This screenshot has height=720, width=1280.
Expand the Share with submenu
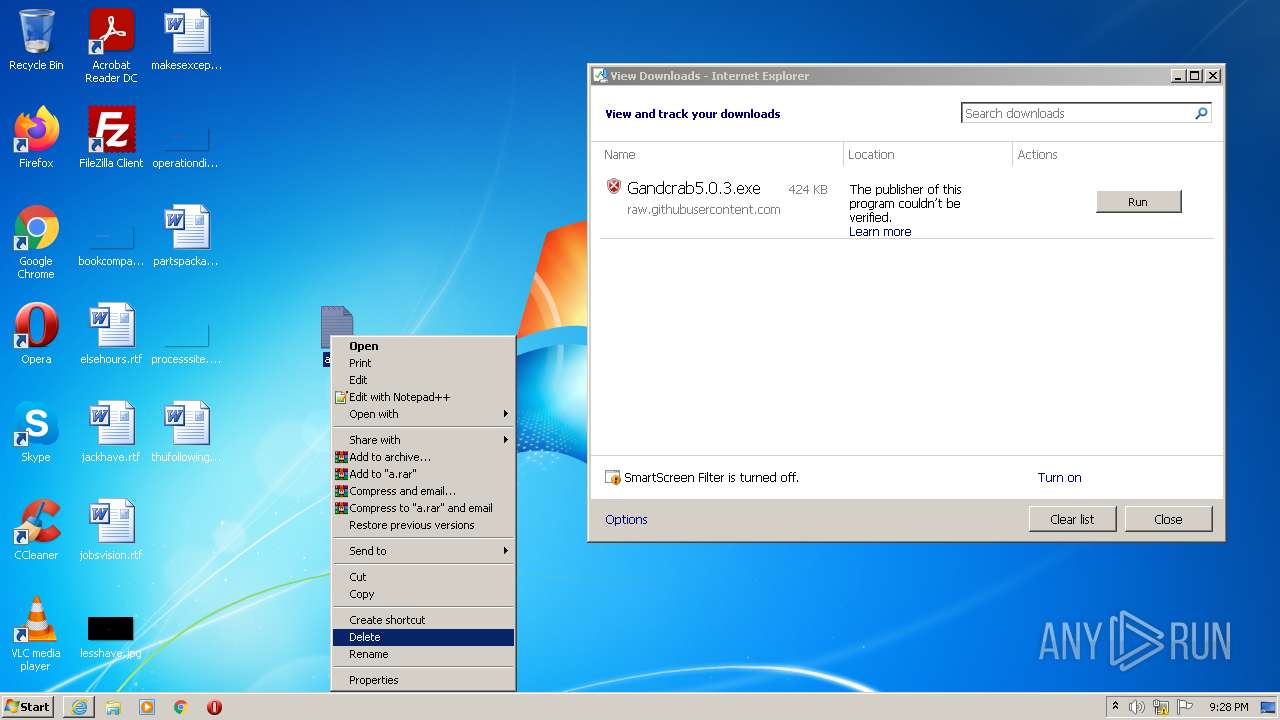(423, 440)
